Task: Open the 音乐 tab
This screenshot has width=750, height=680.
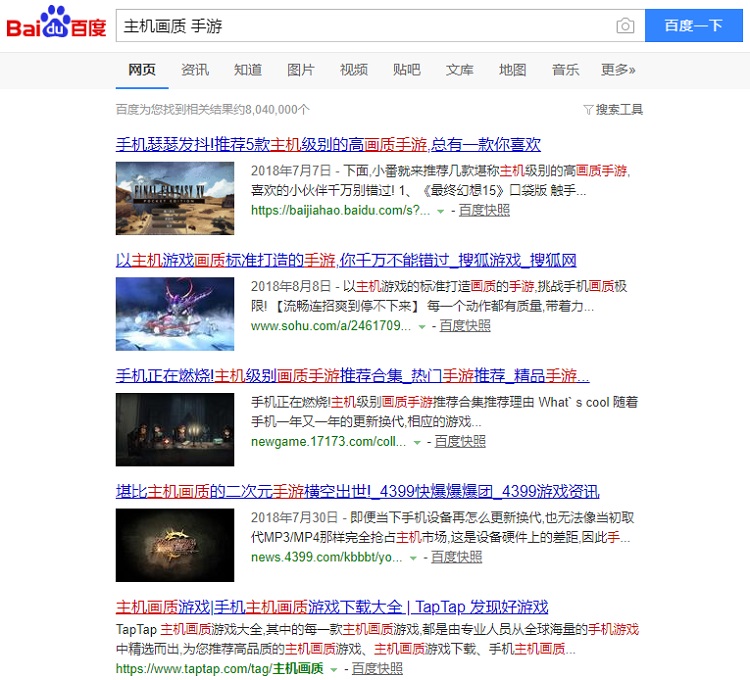Action: [x=565, y=70]
